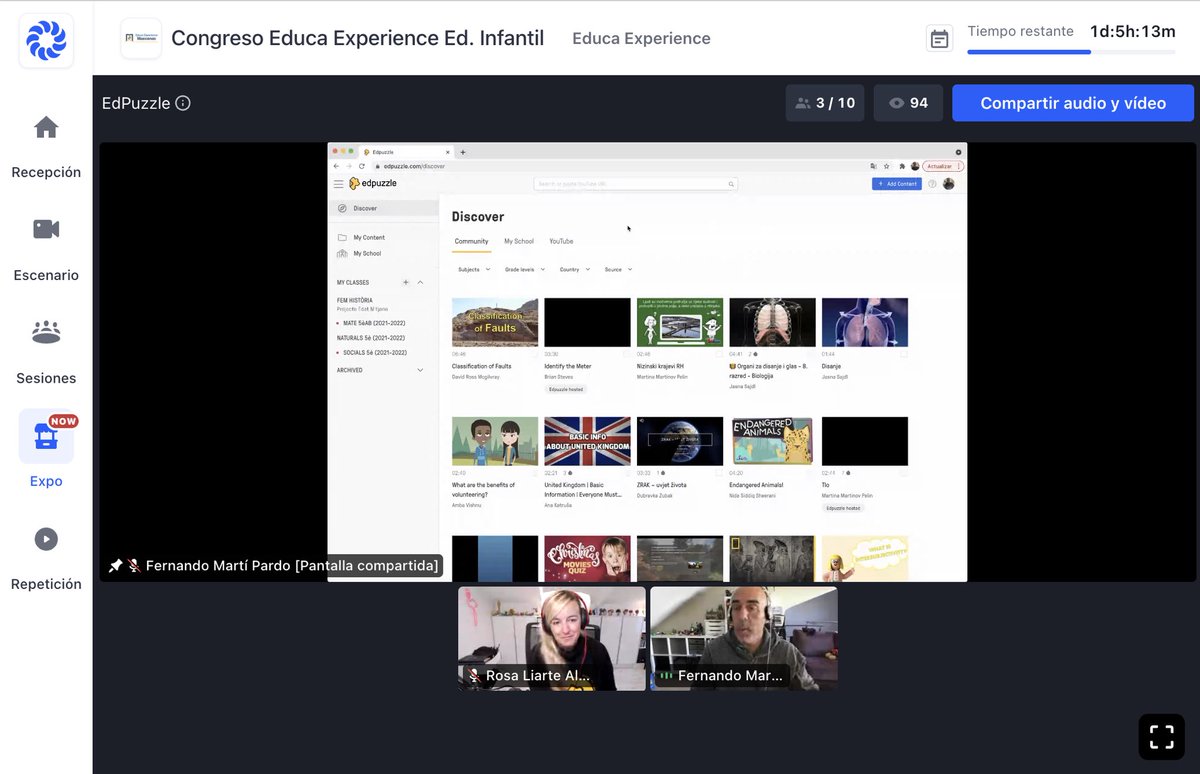Add a class with the plus icon
1200x774 pixels.
tap(406, 283)
